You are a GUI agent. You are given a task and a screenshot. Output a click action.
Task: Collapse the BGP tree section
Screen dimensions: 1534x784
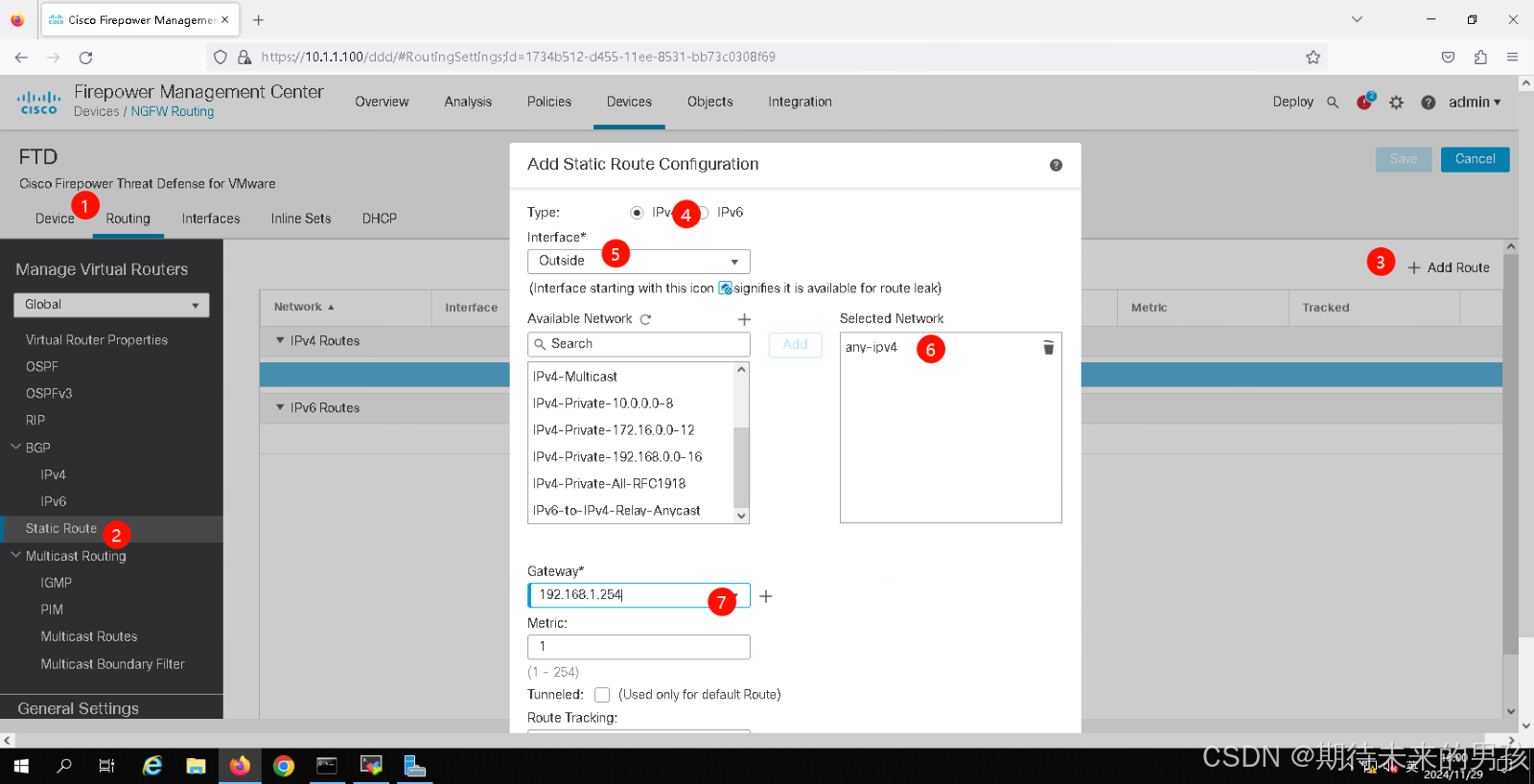(x=15, y=447)
